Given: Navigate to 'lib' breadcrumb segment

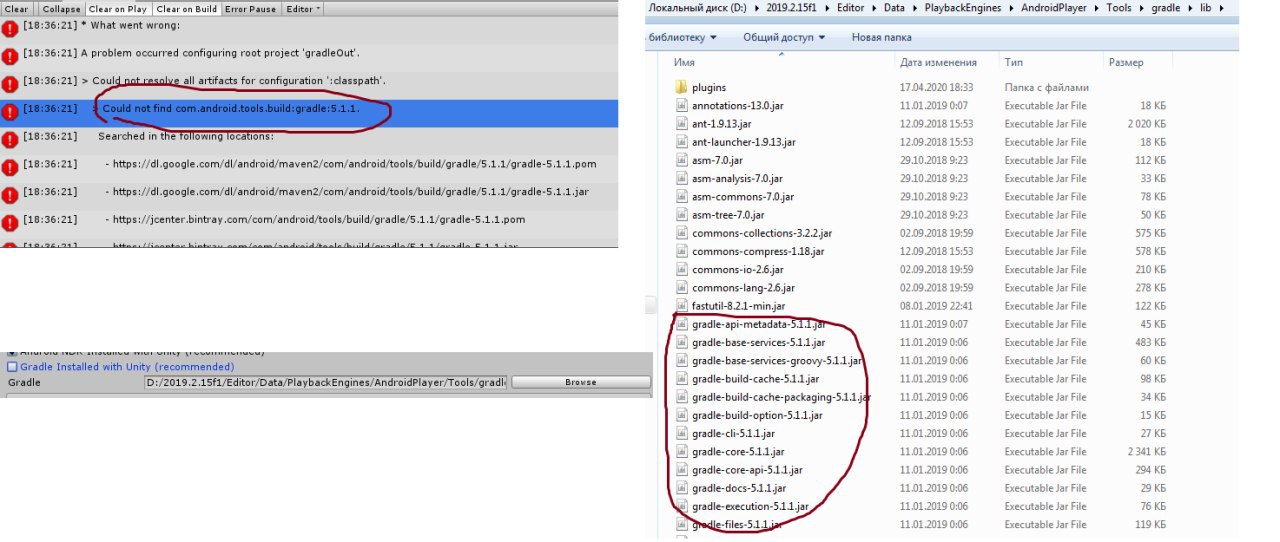Looking at the screenshot, I should pyautogui.click(x=1208, y=8).
